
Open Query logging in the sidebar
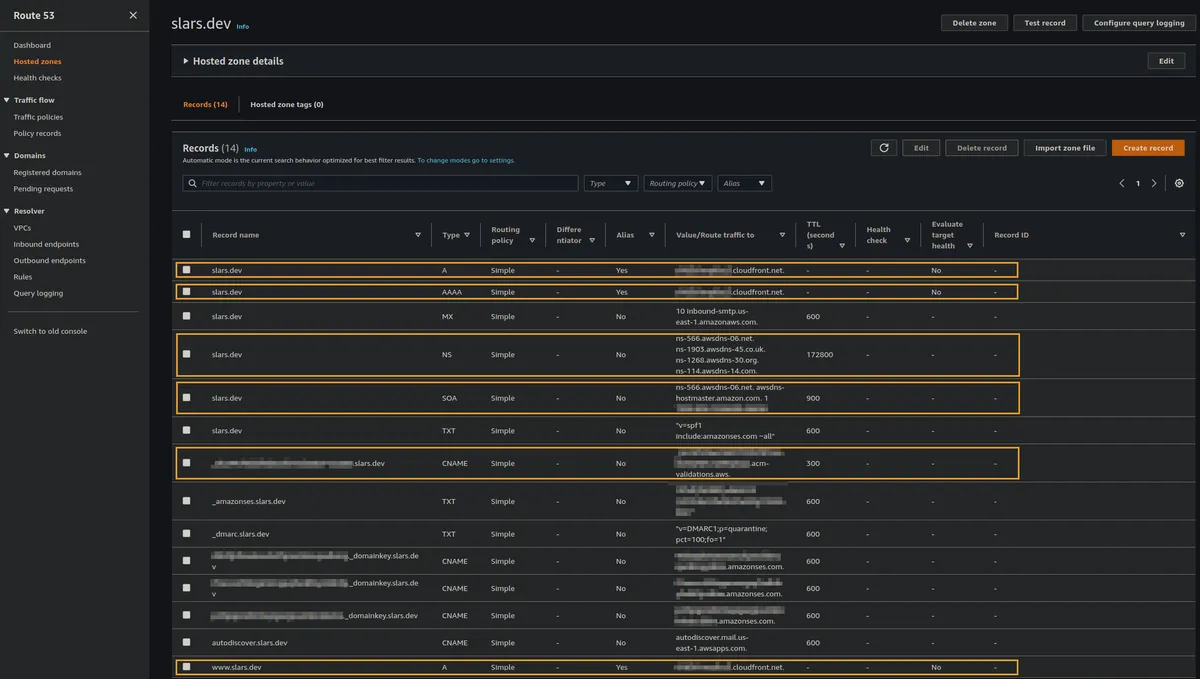click(x=38, y=293)
